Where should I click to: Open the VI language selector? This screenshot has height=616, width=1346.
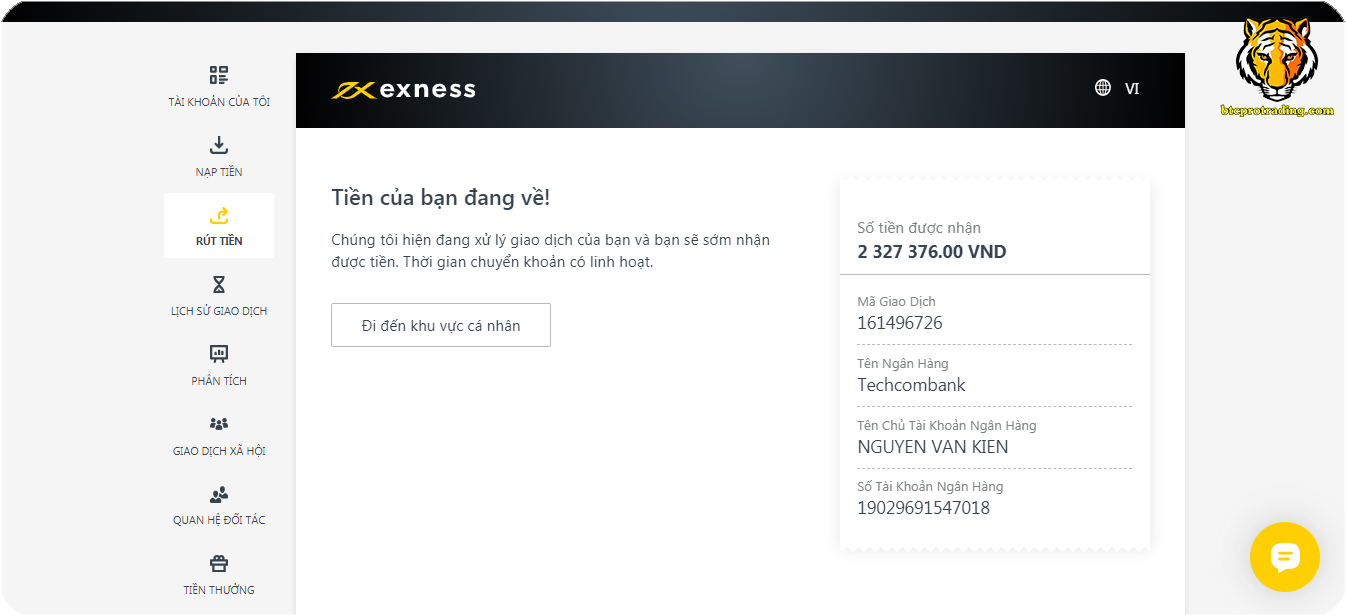coord(1130,89)
